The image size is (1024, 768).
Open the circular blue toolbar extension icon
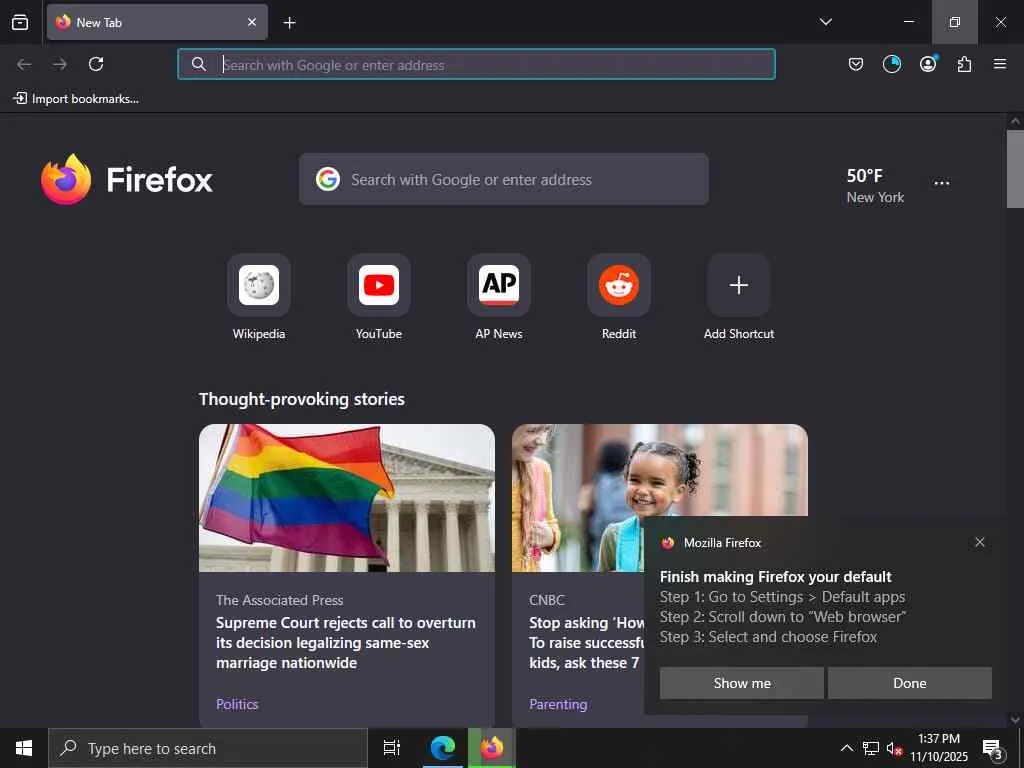coord(891,64)
